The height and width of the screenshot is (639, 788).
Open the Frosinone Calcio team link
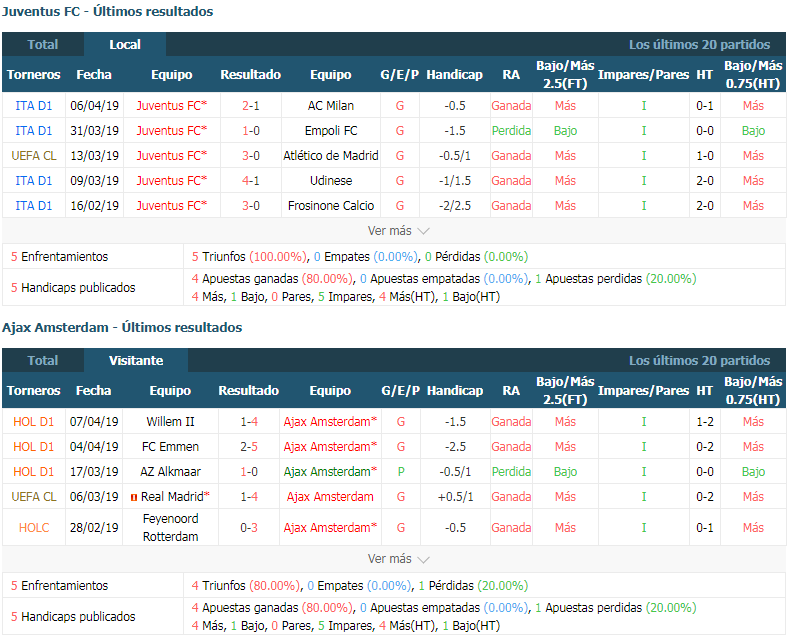pyautogui.click(x=331, y=205)
